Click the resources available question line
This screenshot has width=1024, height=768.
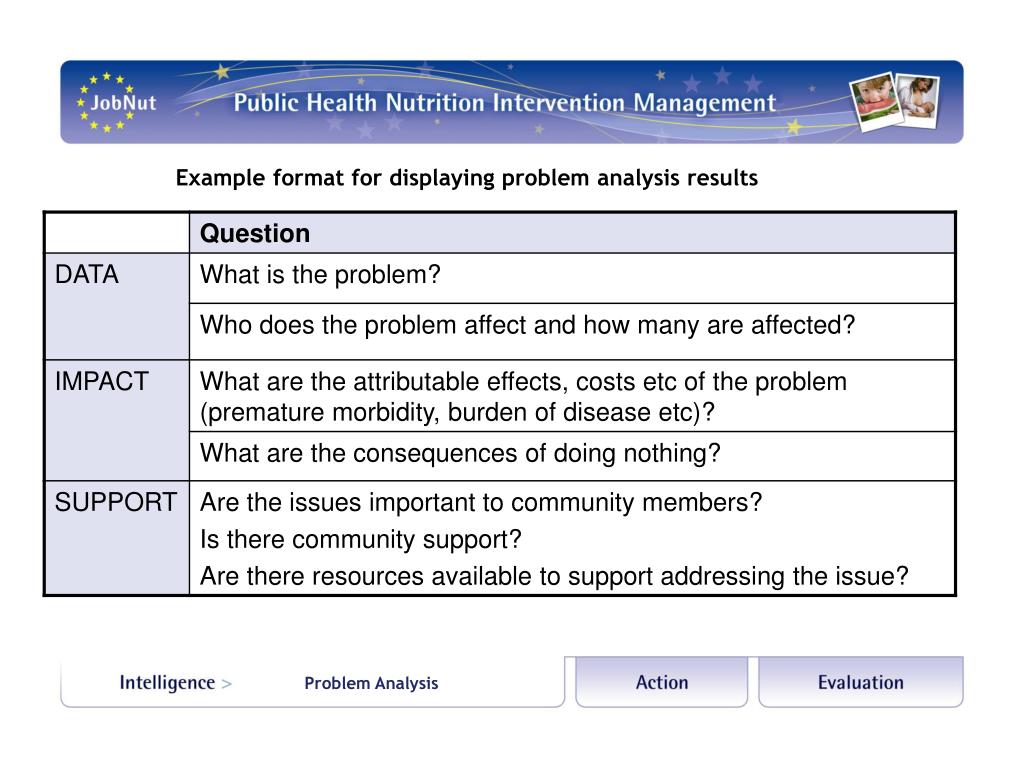[554, 576]
